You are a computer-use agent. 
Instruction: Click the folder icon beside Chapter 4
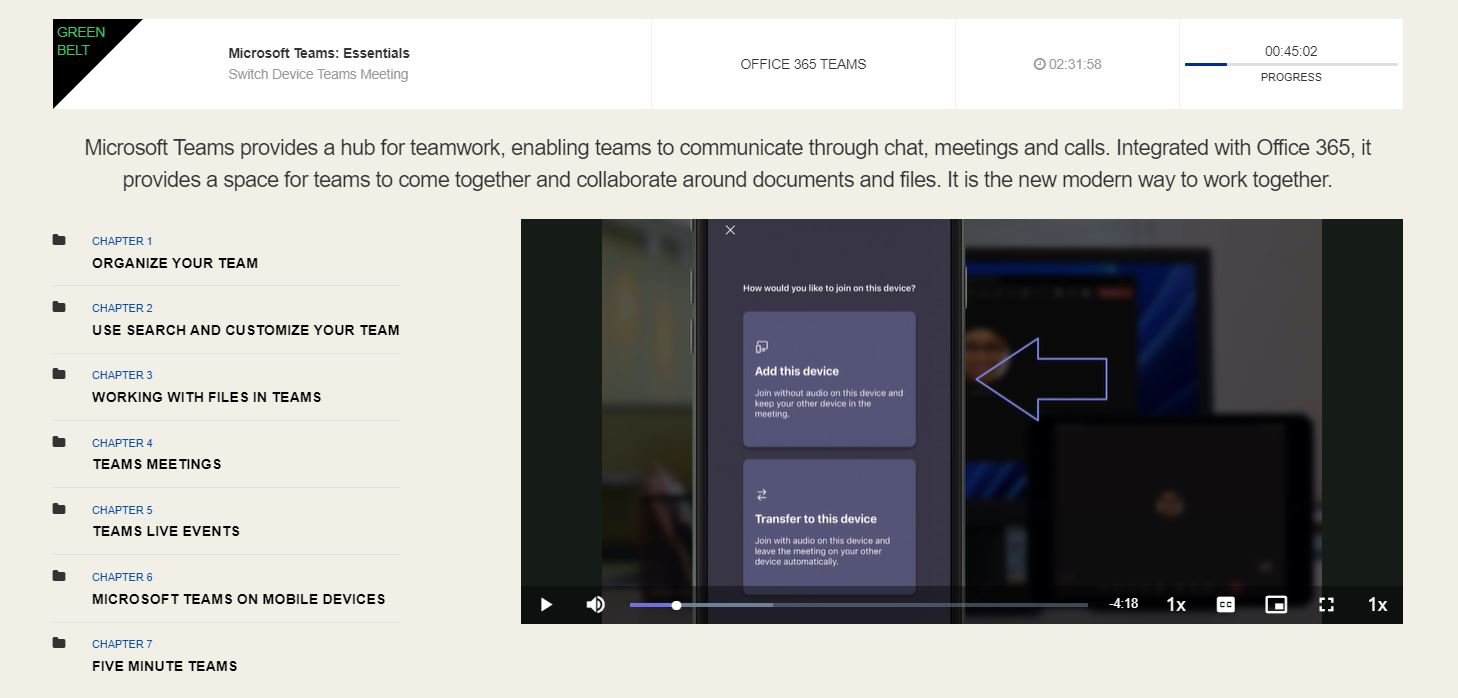click(59, 442)
